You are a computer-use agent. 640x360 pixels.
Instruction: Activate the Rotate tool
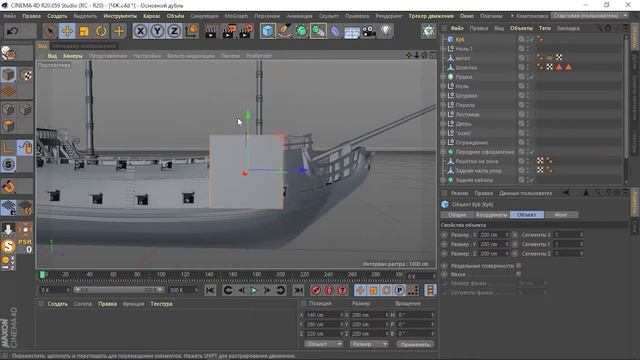[x=101, y=31]
